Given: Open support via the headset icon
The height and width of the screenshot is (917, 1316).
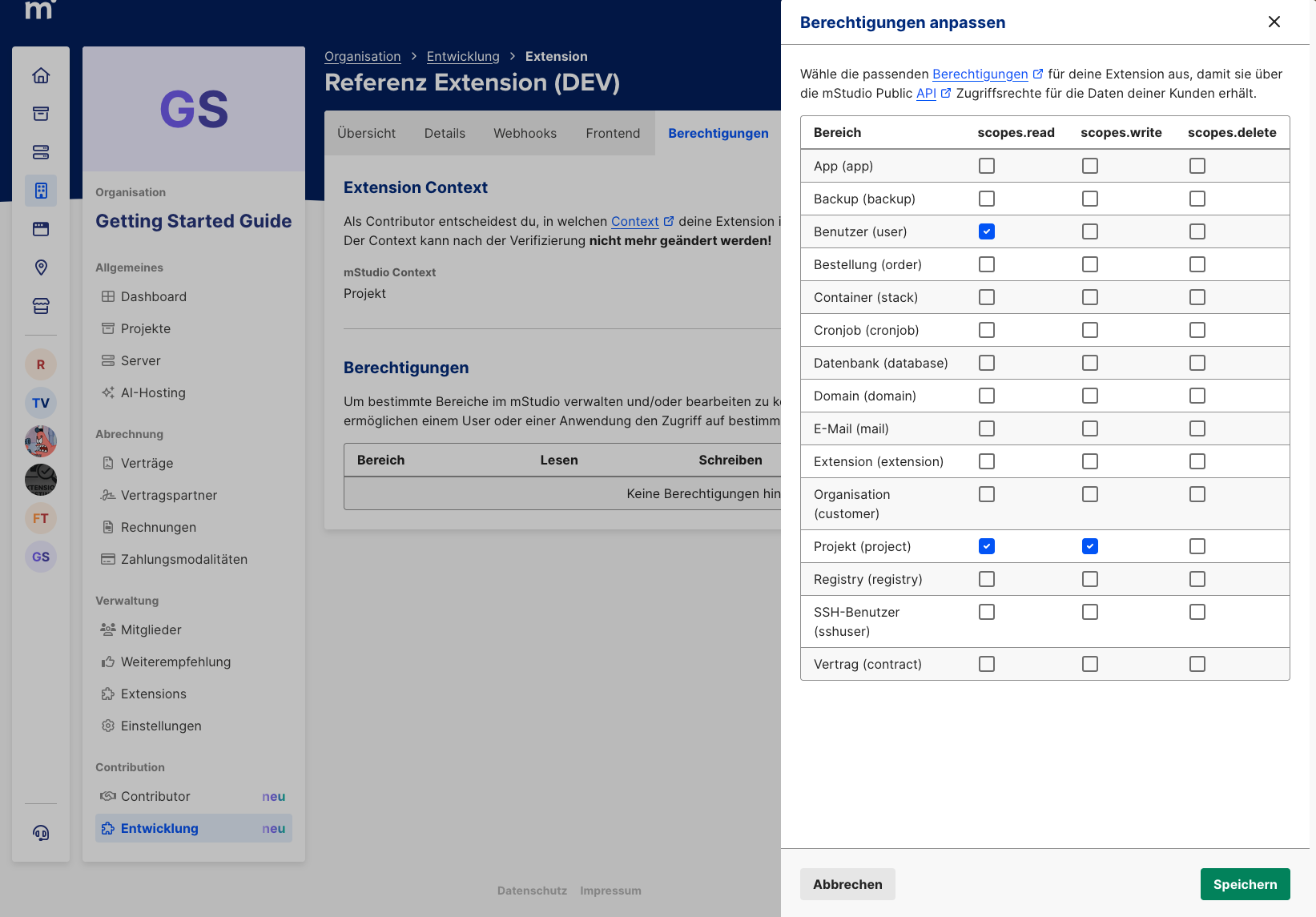Looking at the screenshot, I should click(x=41, y=833).
